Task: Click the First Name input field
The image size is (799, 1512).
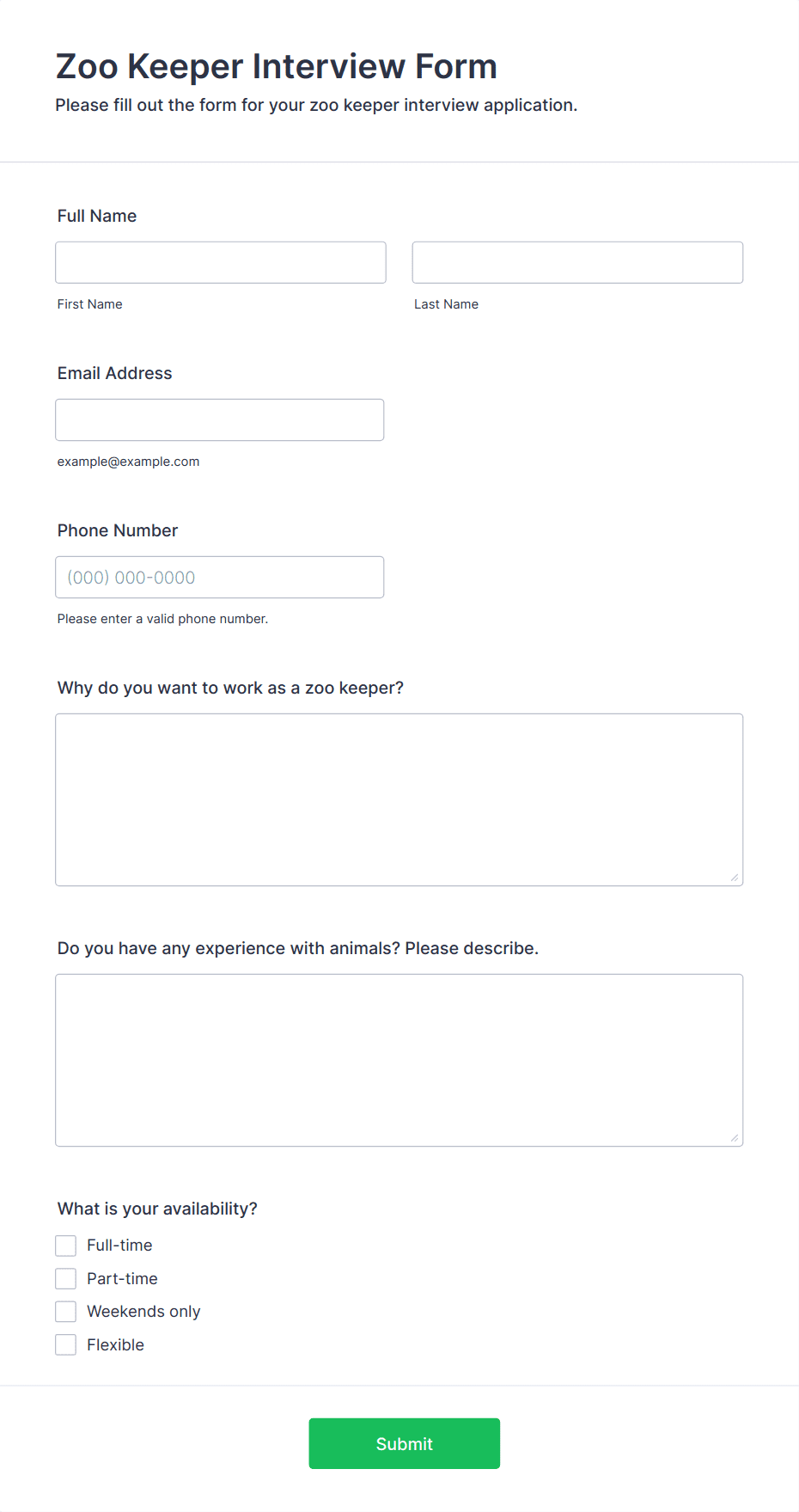Action: [x=221, y=262]
